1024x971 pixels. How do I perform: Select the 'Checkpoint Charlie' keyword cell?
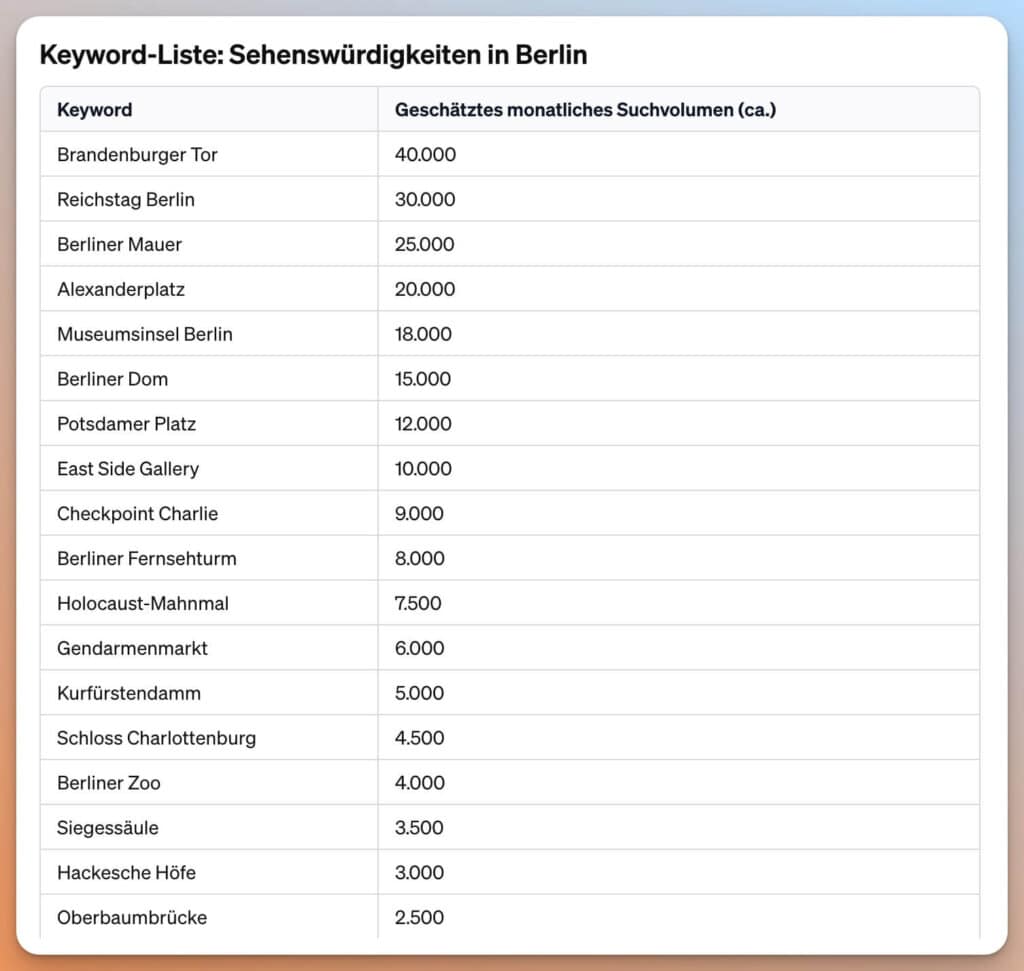point(137,514)
